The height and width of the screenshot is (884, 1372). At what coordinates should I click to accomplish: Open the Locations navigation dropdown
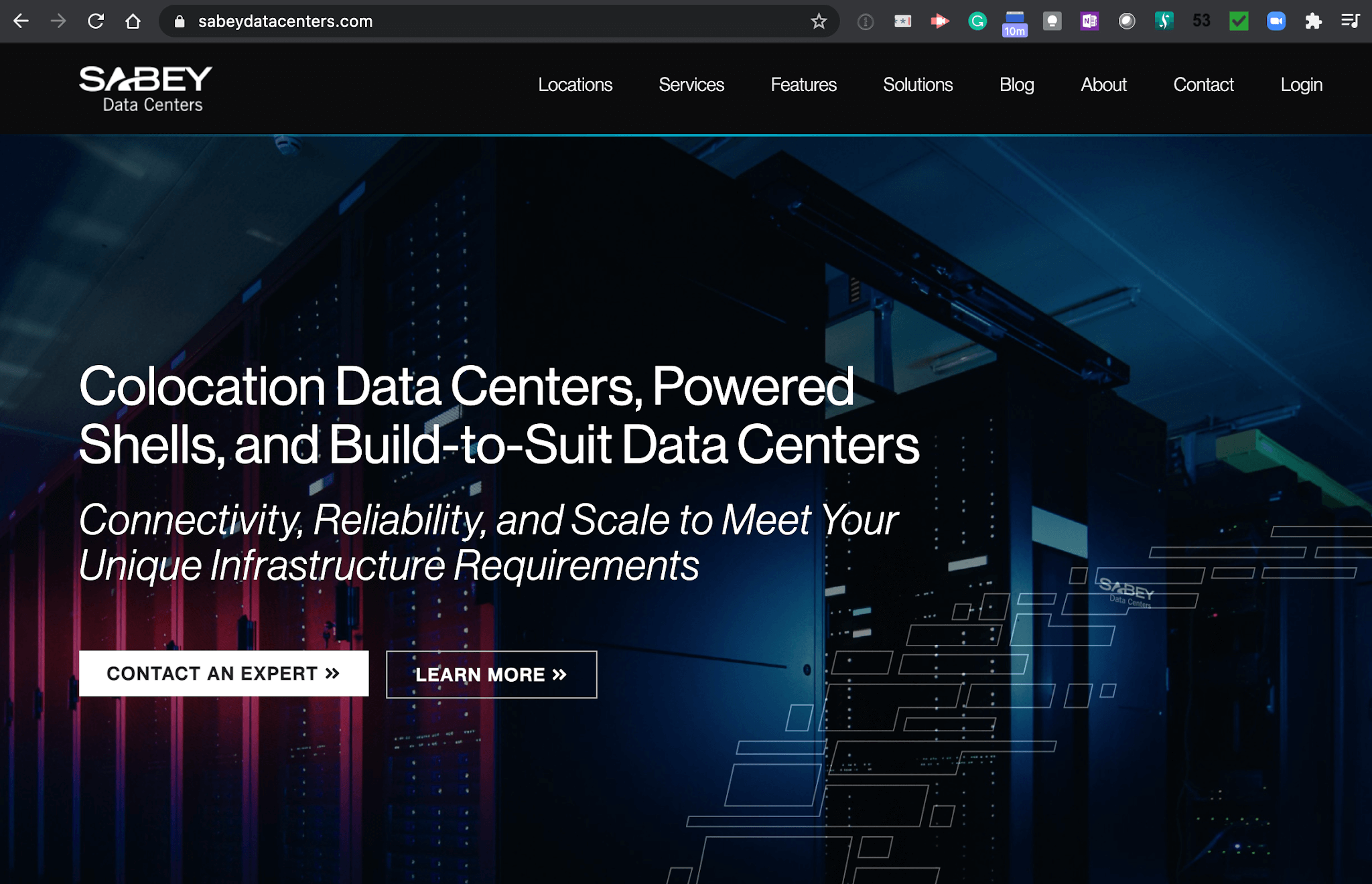(575, 85)
